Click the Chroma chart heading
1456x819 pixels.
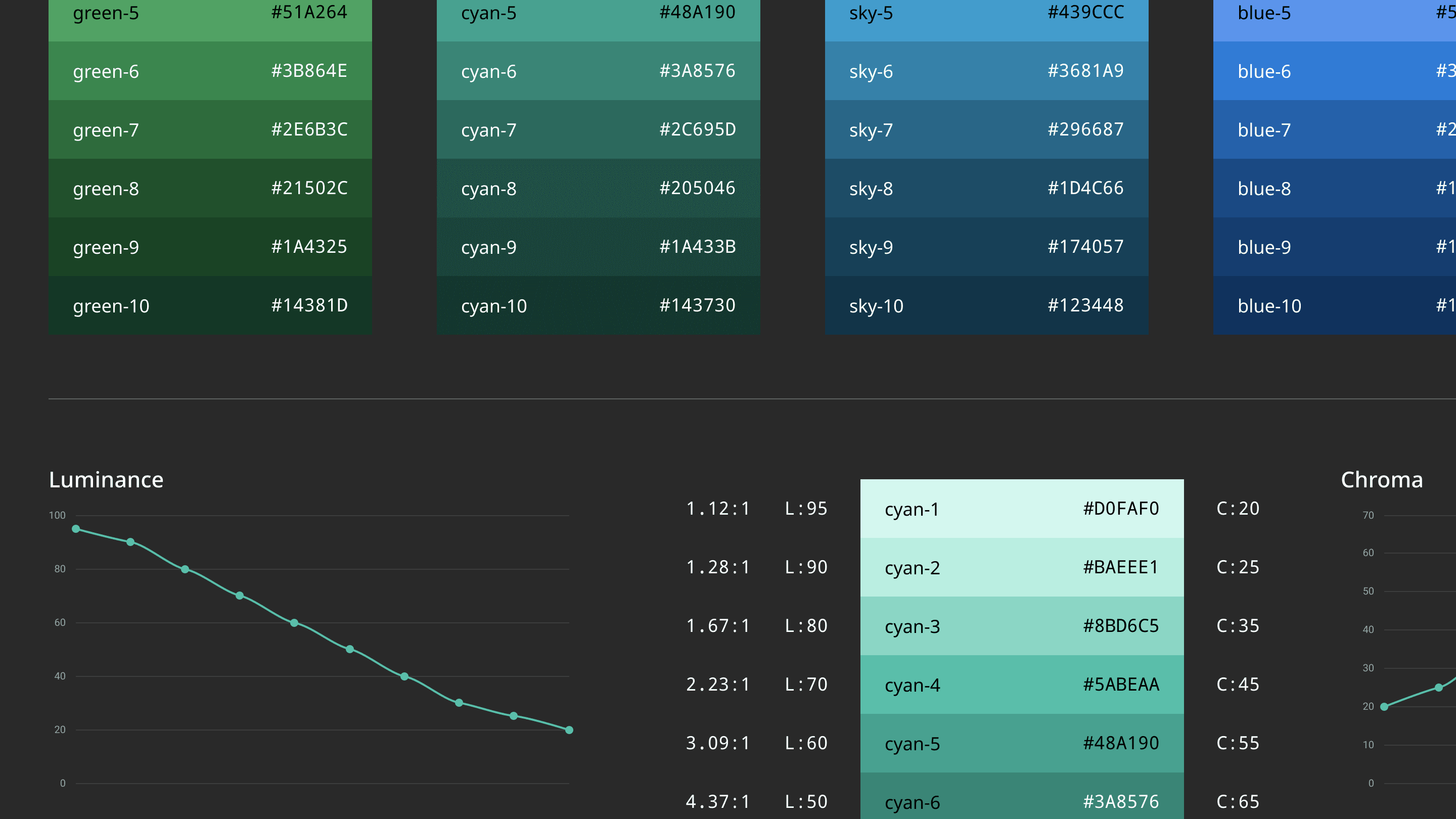tap(1381, 480)
